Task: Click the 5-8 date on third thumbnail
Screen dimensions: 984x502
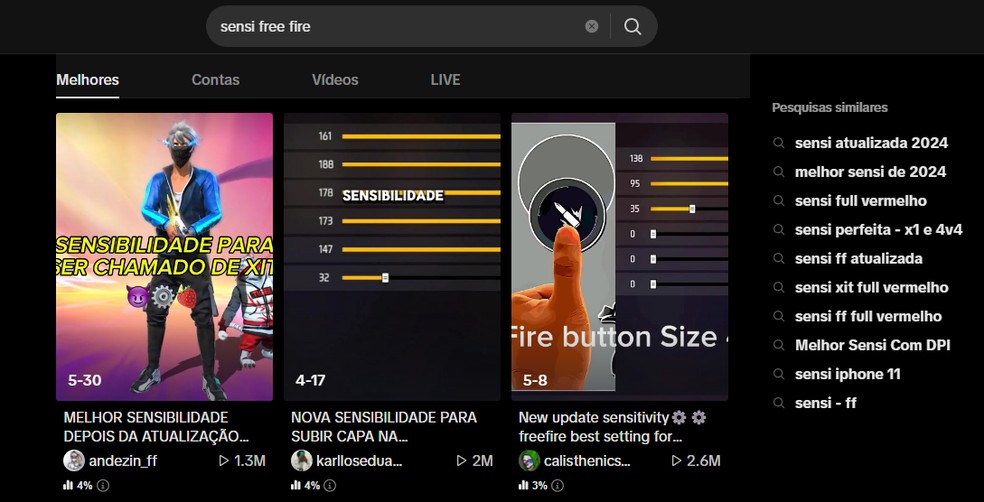Action: (x=535, y=380)
